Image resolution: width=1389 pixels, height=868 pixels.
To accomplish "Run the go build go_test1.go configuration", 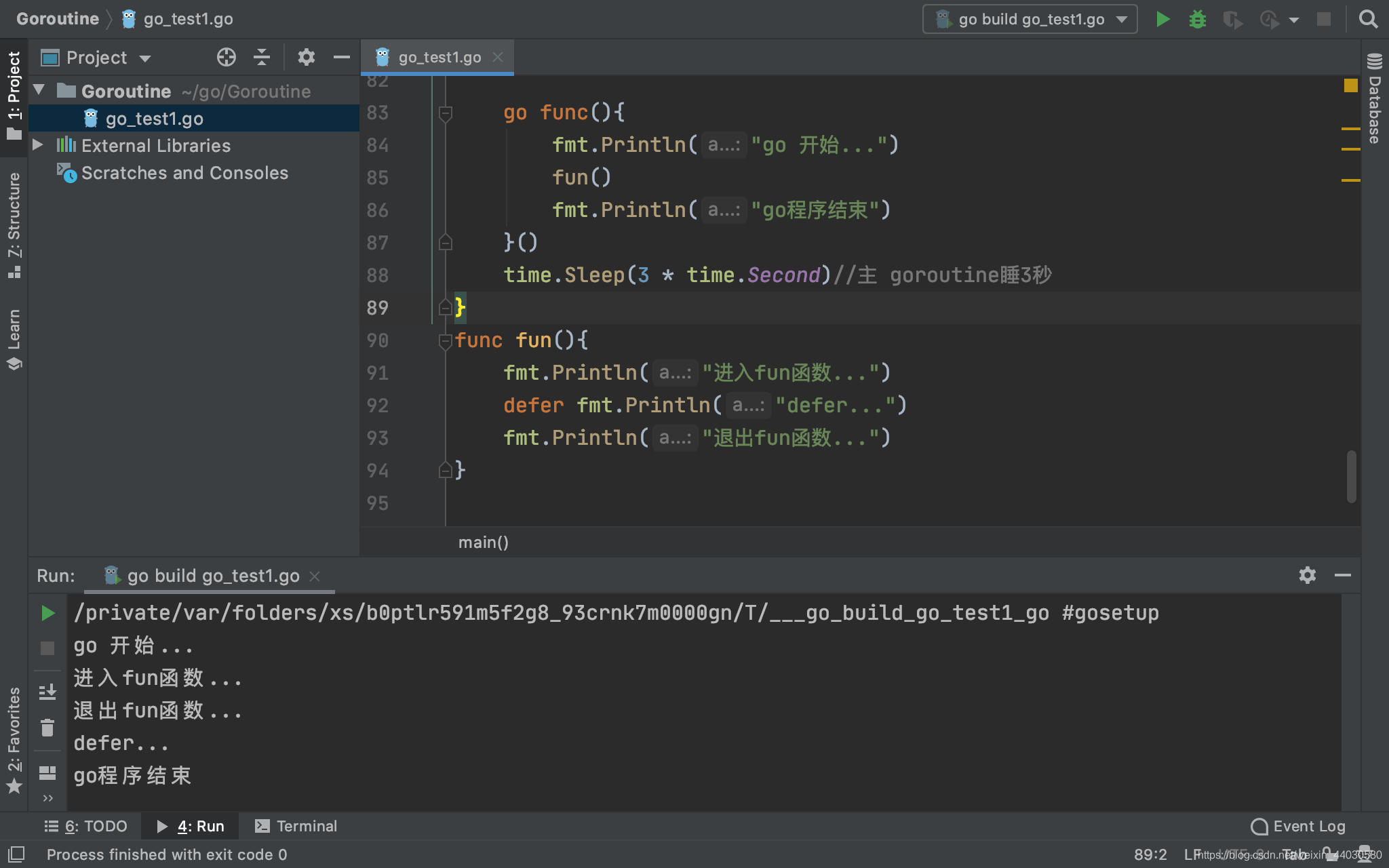I will coord(1162,19).
